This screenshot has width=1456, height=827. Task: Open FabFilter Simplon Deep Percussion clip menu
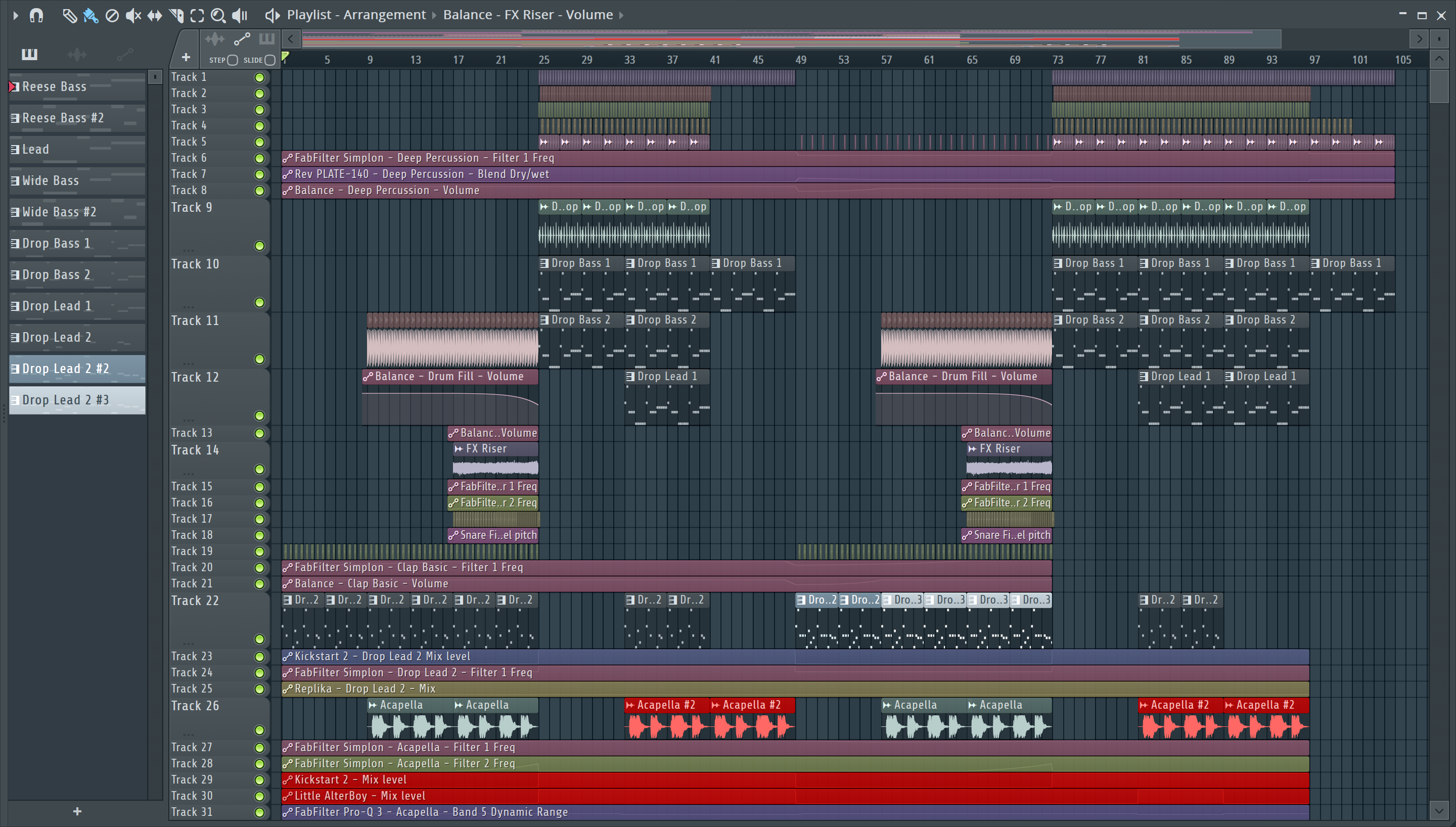tap(288, 158)
